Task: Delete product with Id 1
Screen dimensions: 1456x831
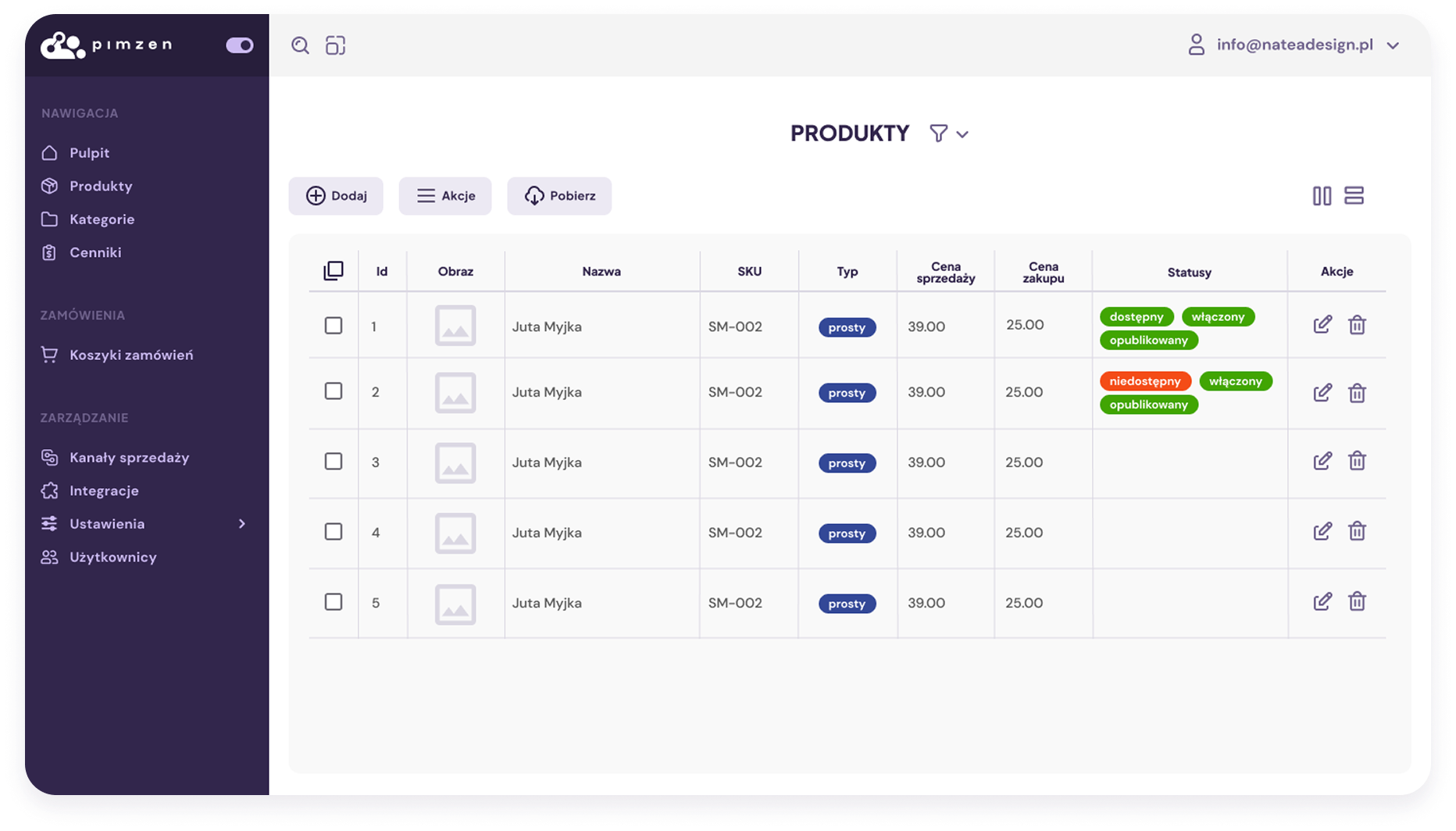Action: tap(1357, 325)
